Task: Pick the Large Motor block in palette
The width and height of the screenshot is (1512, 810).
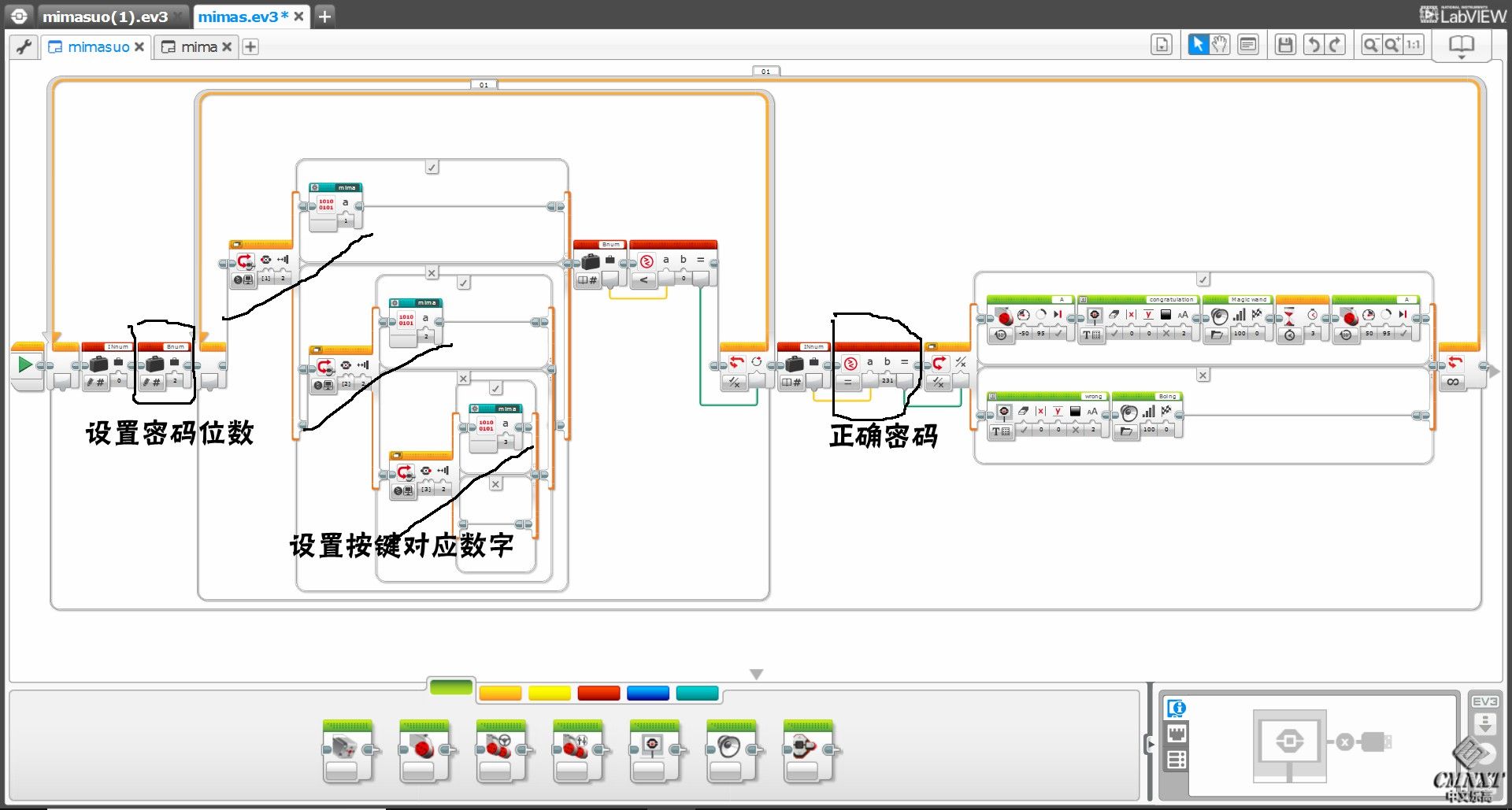Action: point(424,751)
